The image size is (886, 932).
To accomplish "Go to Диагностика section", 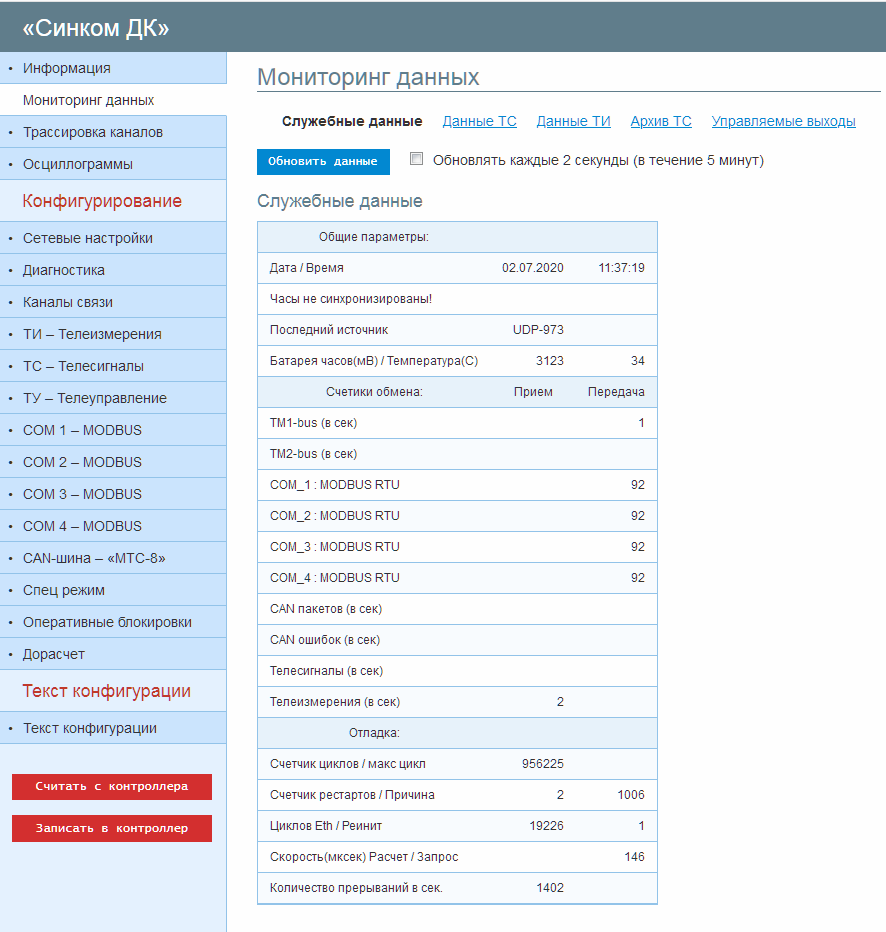I will (64, 270).
